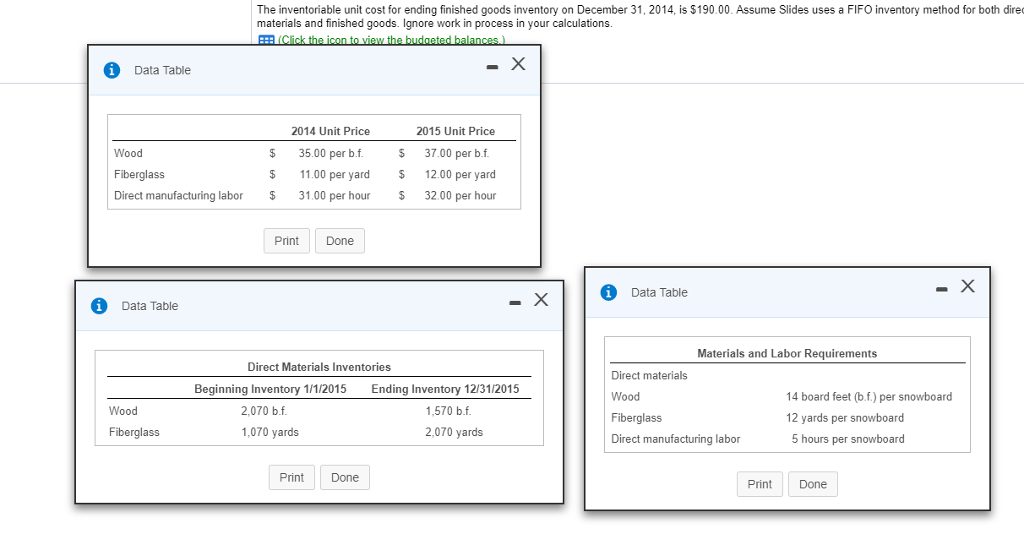1024x534 pixels.
Task: Click info icon in Materials and Labor Requirements dialog
Action: point(608,292)
